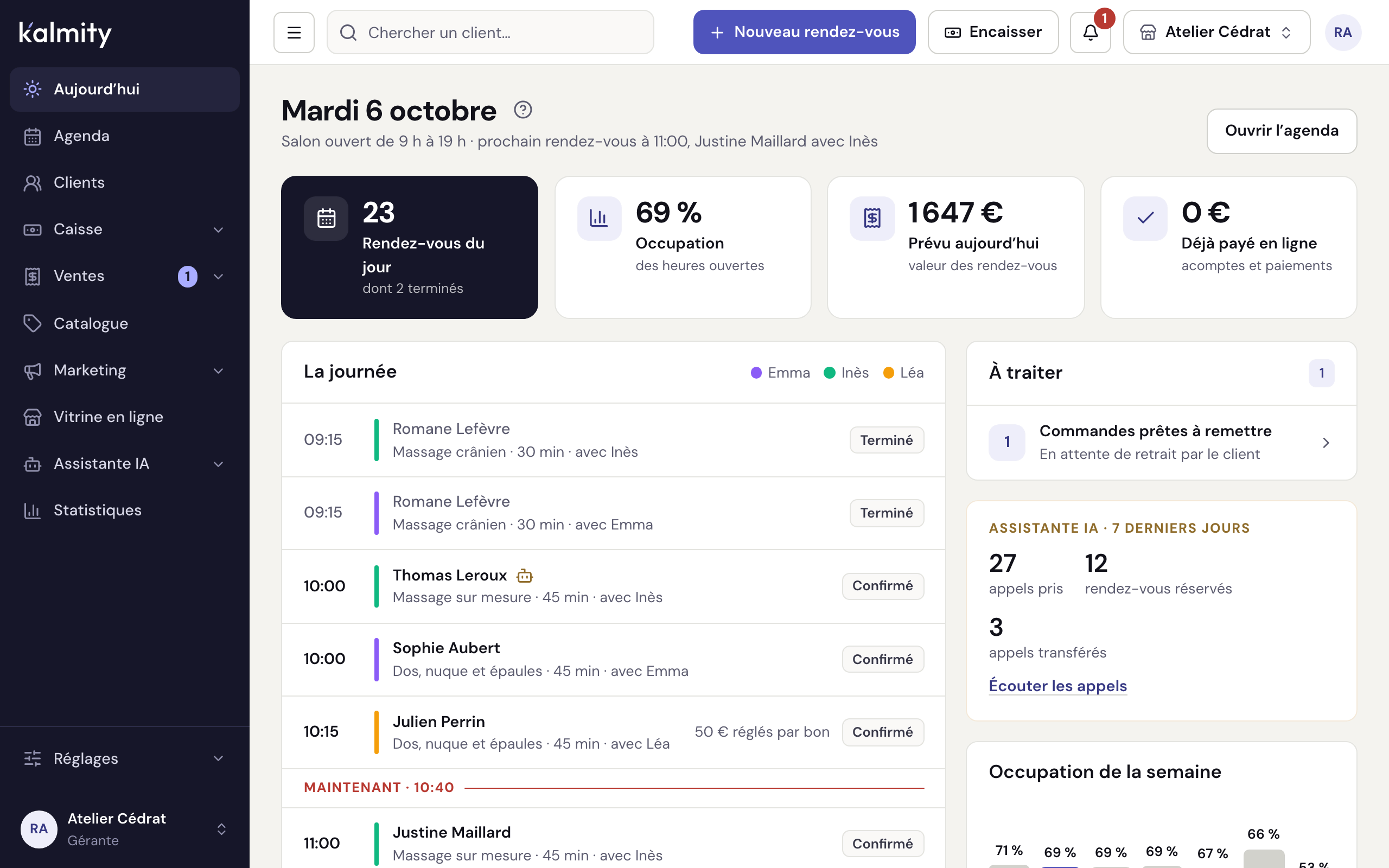Click the checkmark icon on Déjà payé card
1389x868 pixels.
point(1145,218)
